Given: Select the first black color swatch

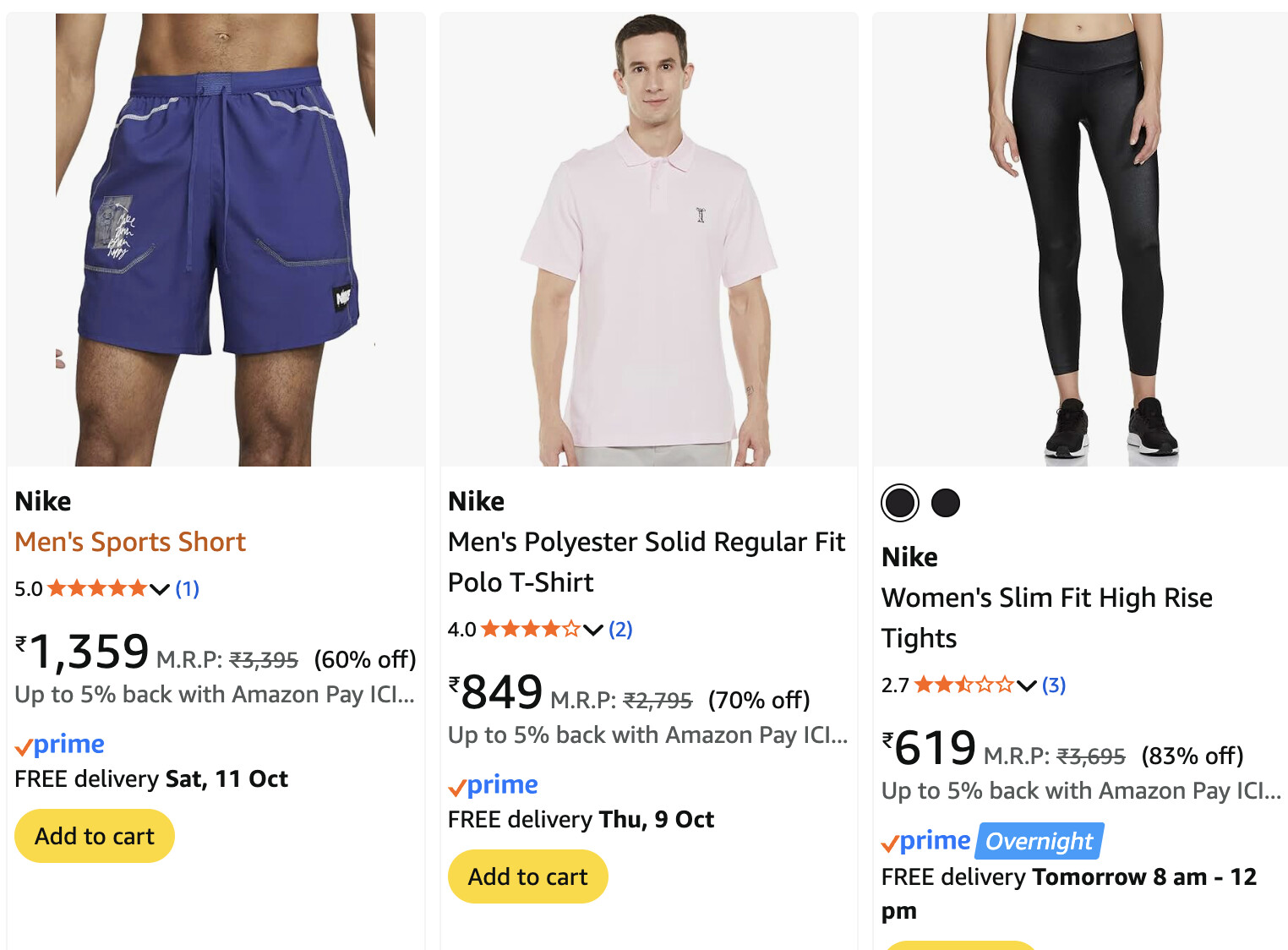Looking at the screenshot, I should [x=900, y=503].
